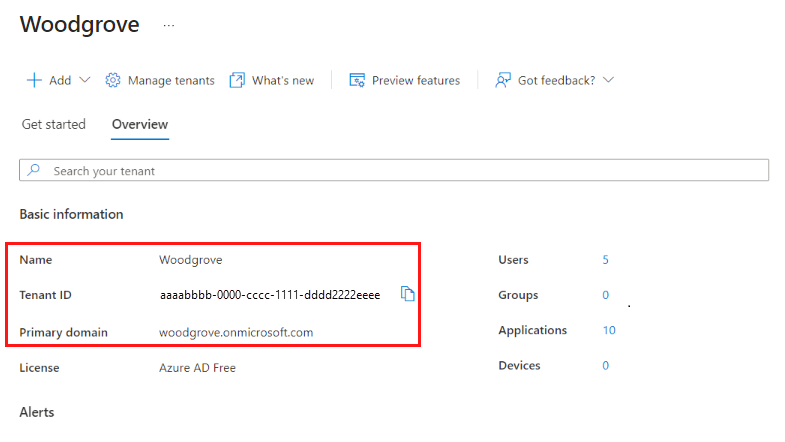Click the Manage tenants button label

(x=170, y=80)
